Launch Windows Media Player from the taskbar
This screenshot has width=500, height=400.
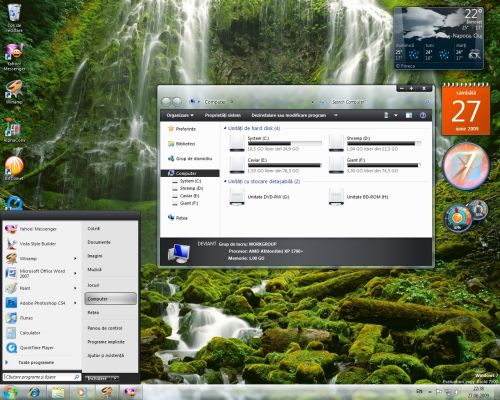(x=82, y=392)
